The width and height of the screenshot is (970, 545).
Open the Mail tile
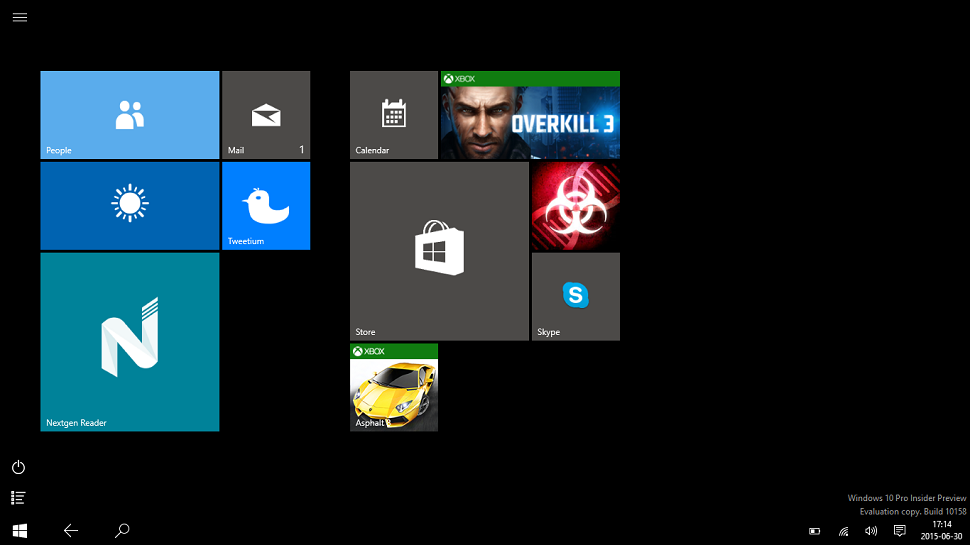click(265, 115)
